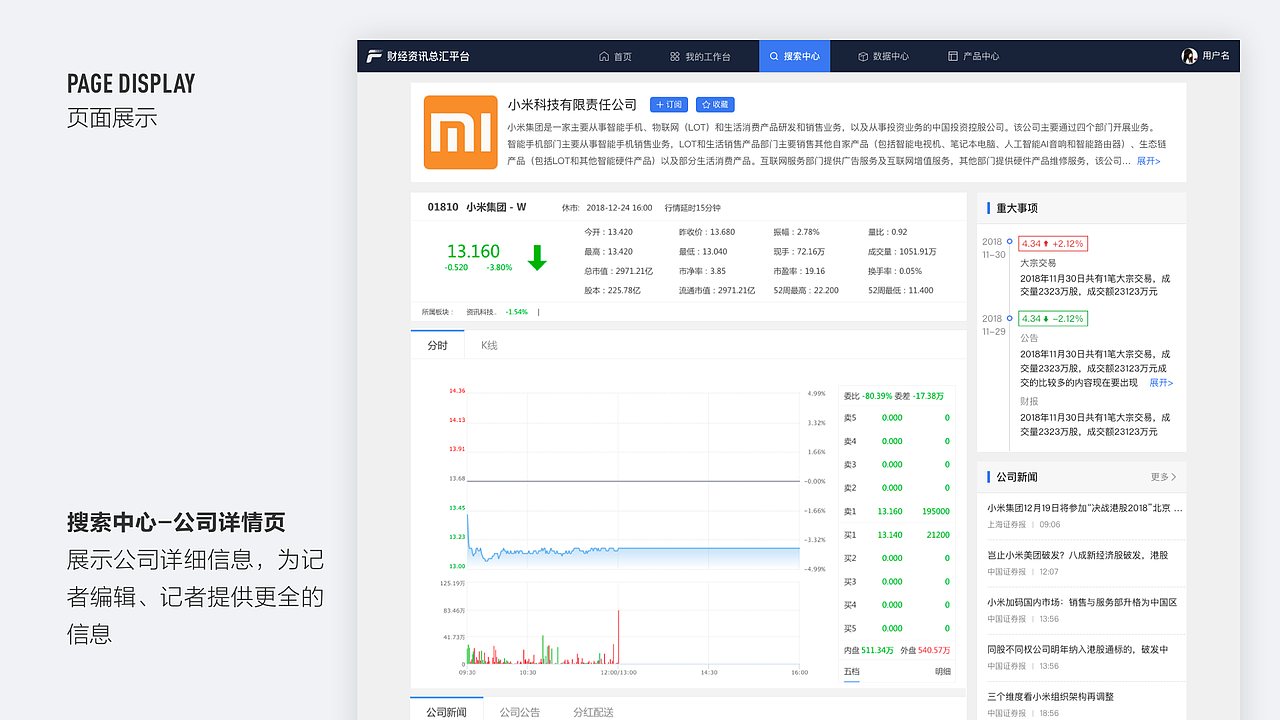Open the 首页 home navigation item
This screenshot has width=1280, height=720.
point(615,56)
